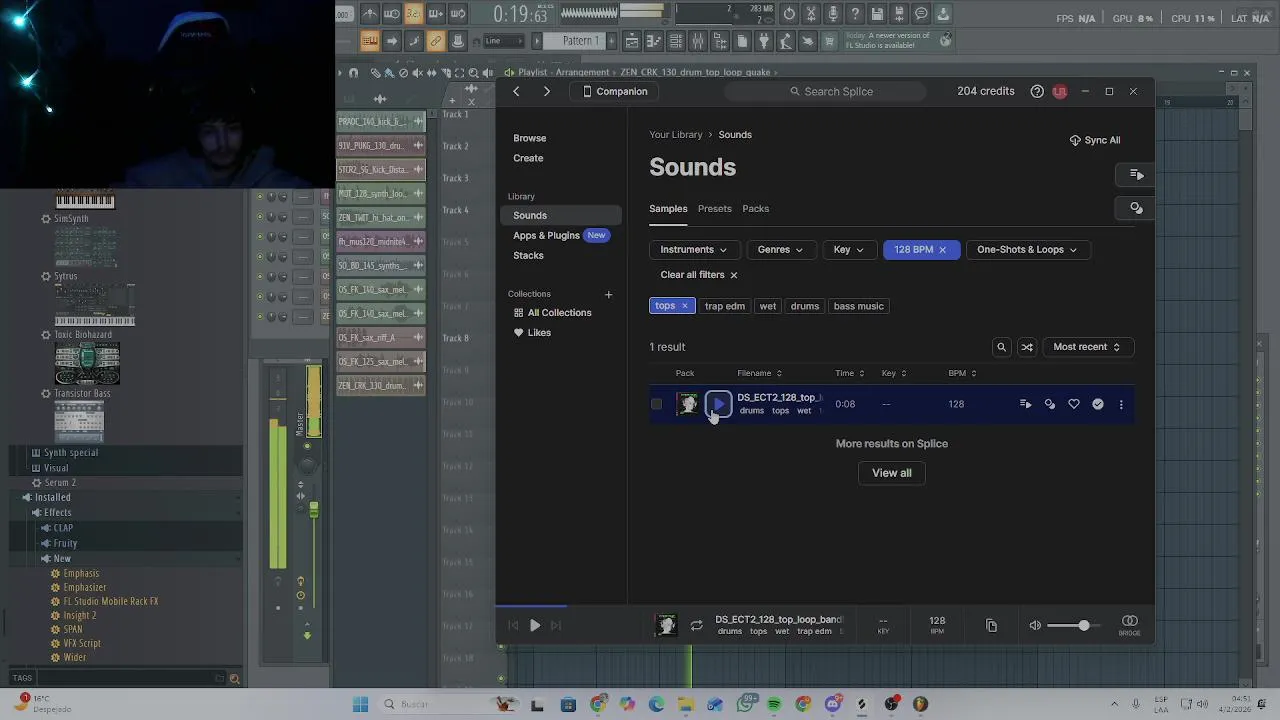
Task: Mute the Splice volume speaker icon
Action: pyautogui.click(x=1035, y=626)
